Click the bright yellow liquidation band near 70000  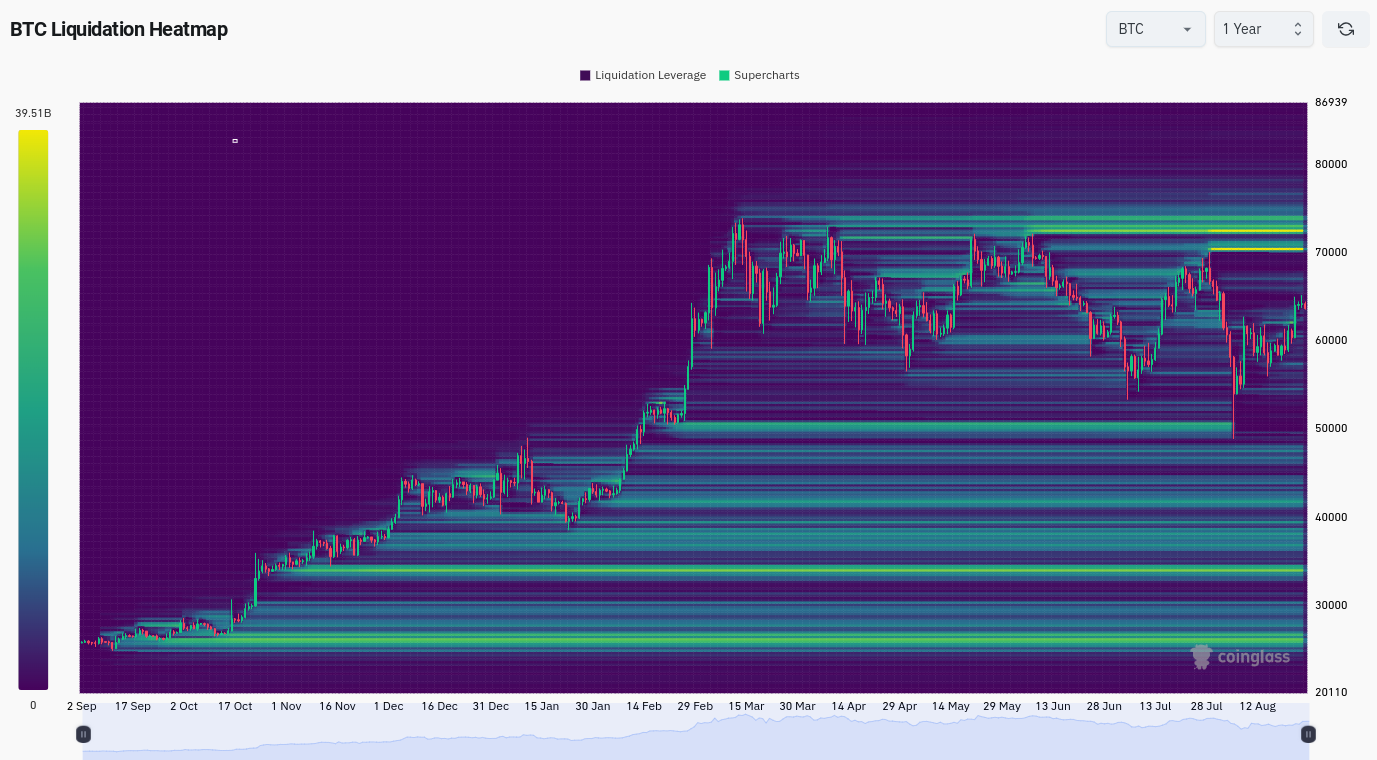[1256, 249]
